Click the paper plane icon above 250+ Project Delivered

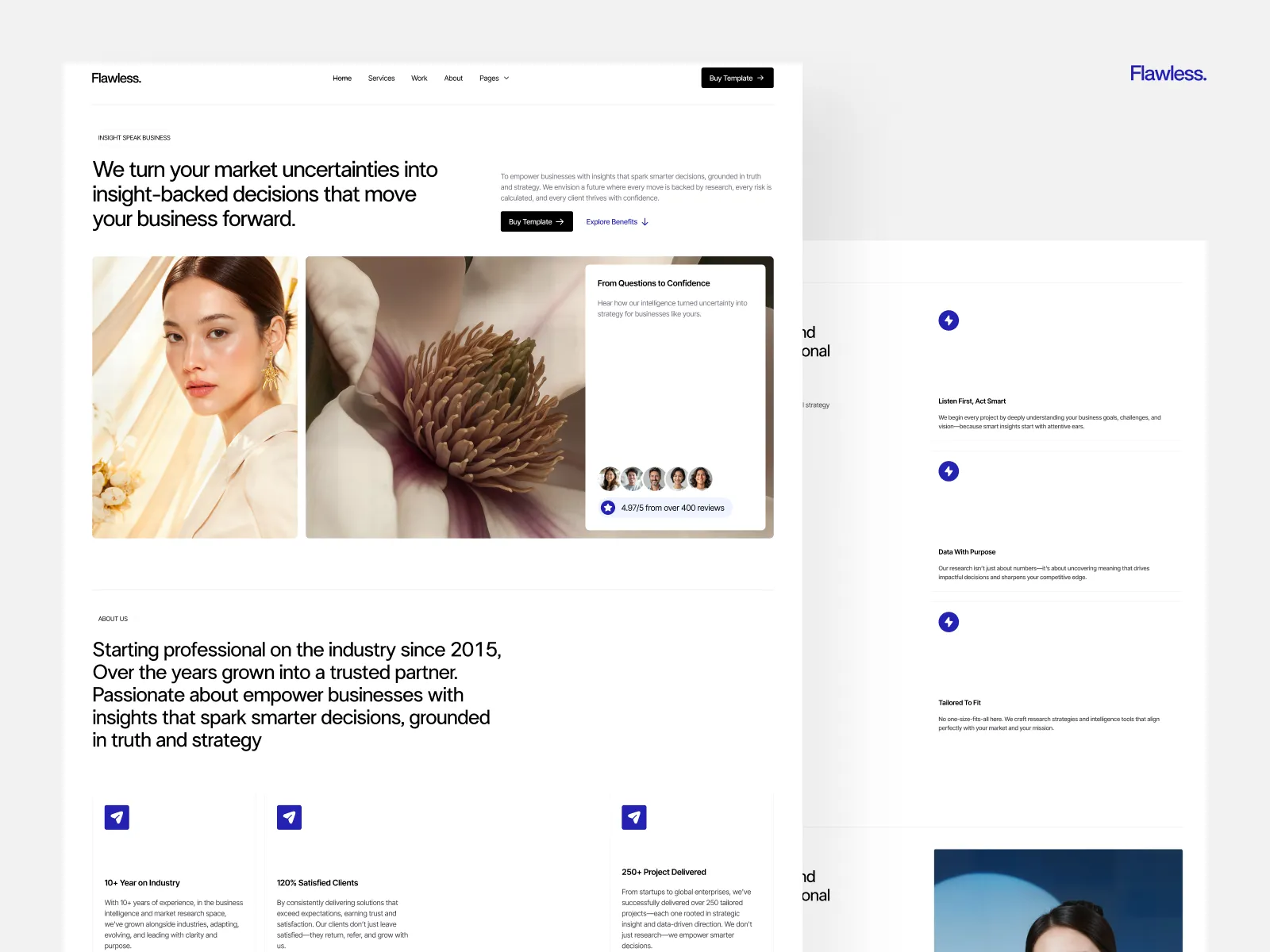[634, 817]
